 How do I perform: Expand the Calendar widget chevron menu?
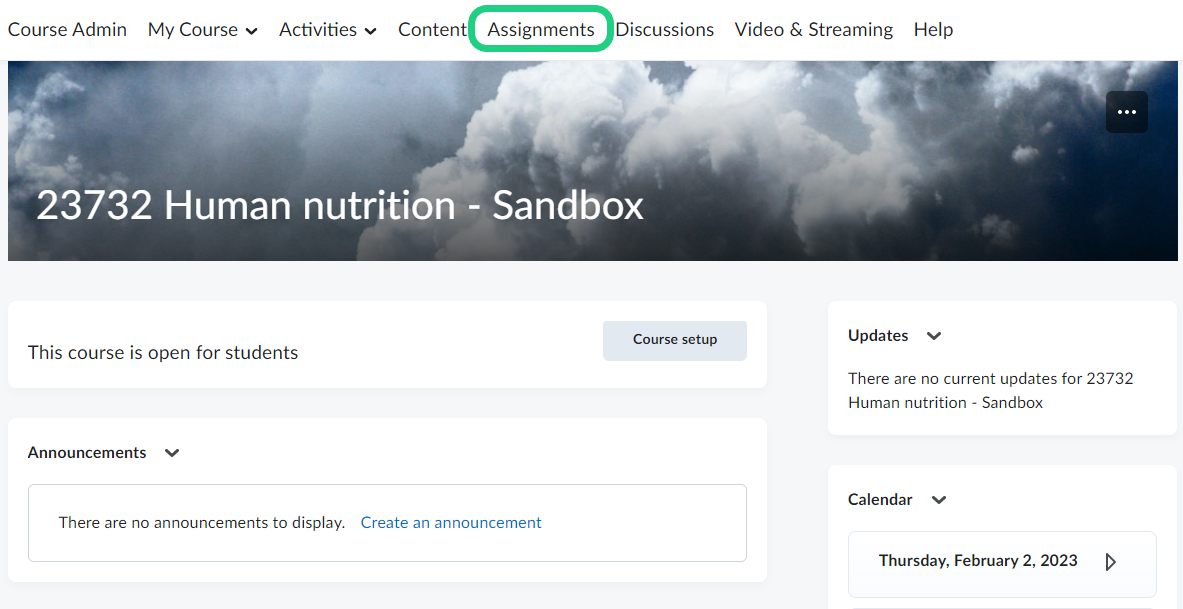tap(938, 500)
